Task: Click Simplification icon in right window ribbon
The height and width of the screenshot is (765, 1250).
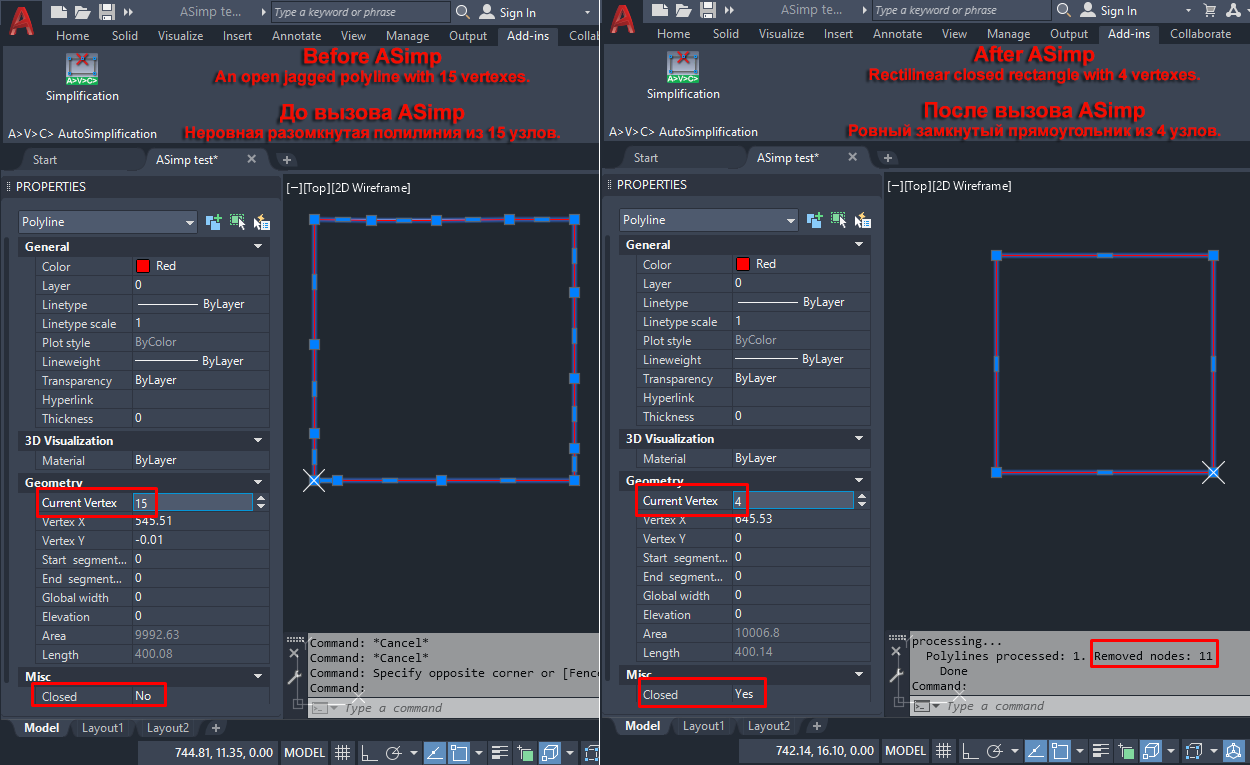Action: 683,67
